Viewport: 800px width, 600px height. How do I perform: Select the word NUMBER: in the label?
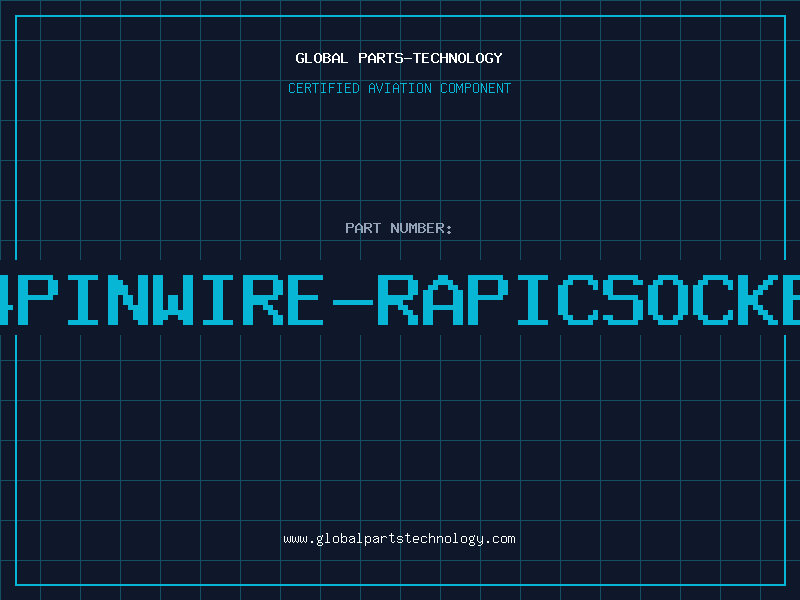pos(422,228)
